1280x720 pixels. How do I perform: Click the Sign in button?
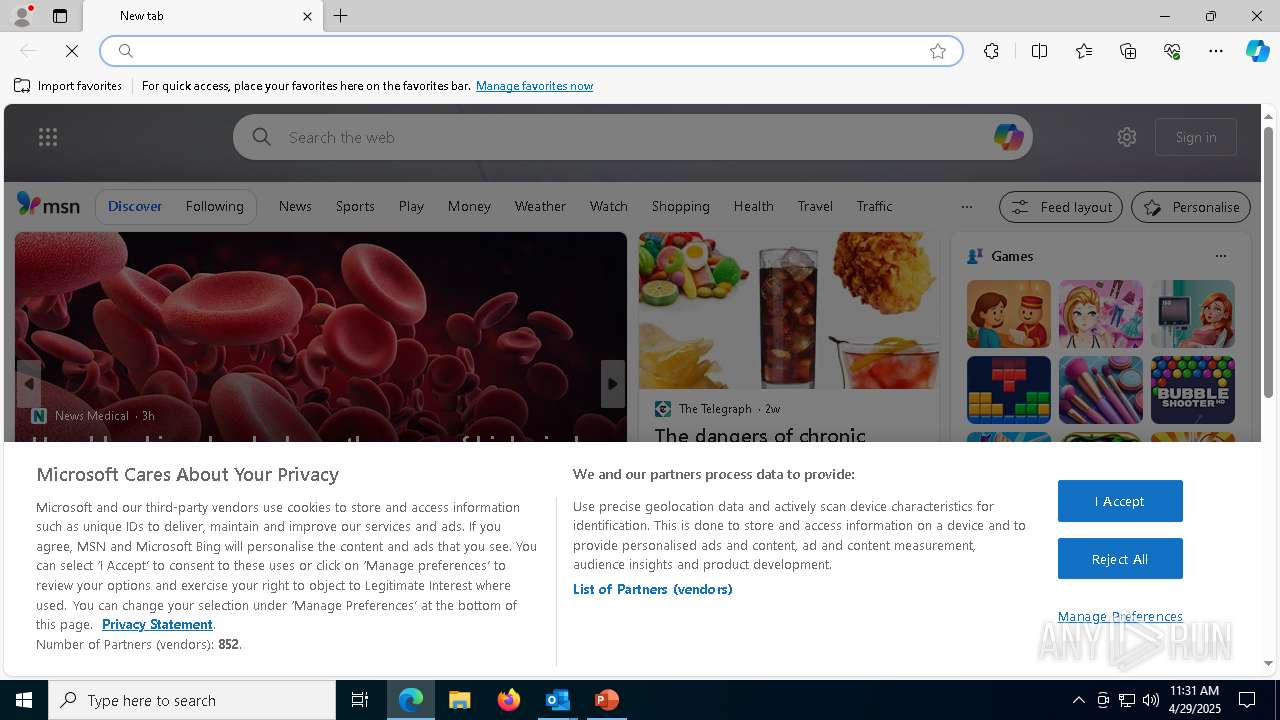[1196, 137]
